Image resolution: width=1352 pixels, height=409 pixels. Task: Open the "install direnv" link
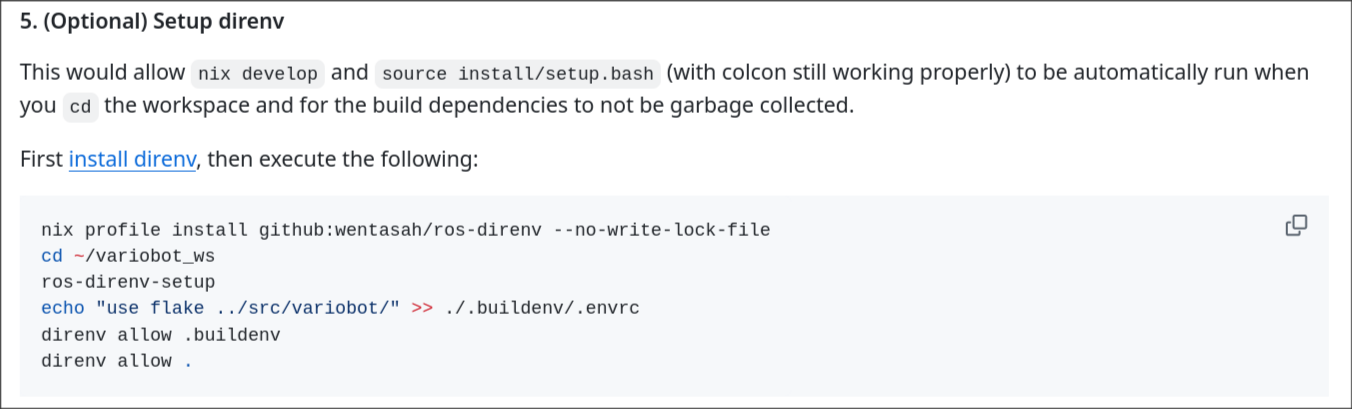(x=132, y=159)
